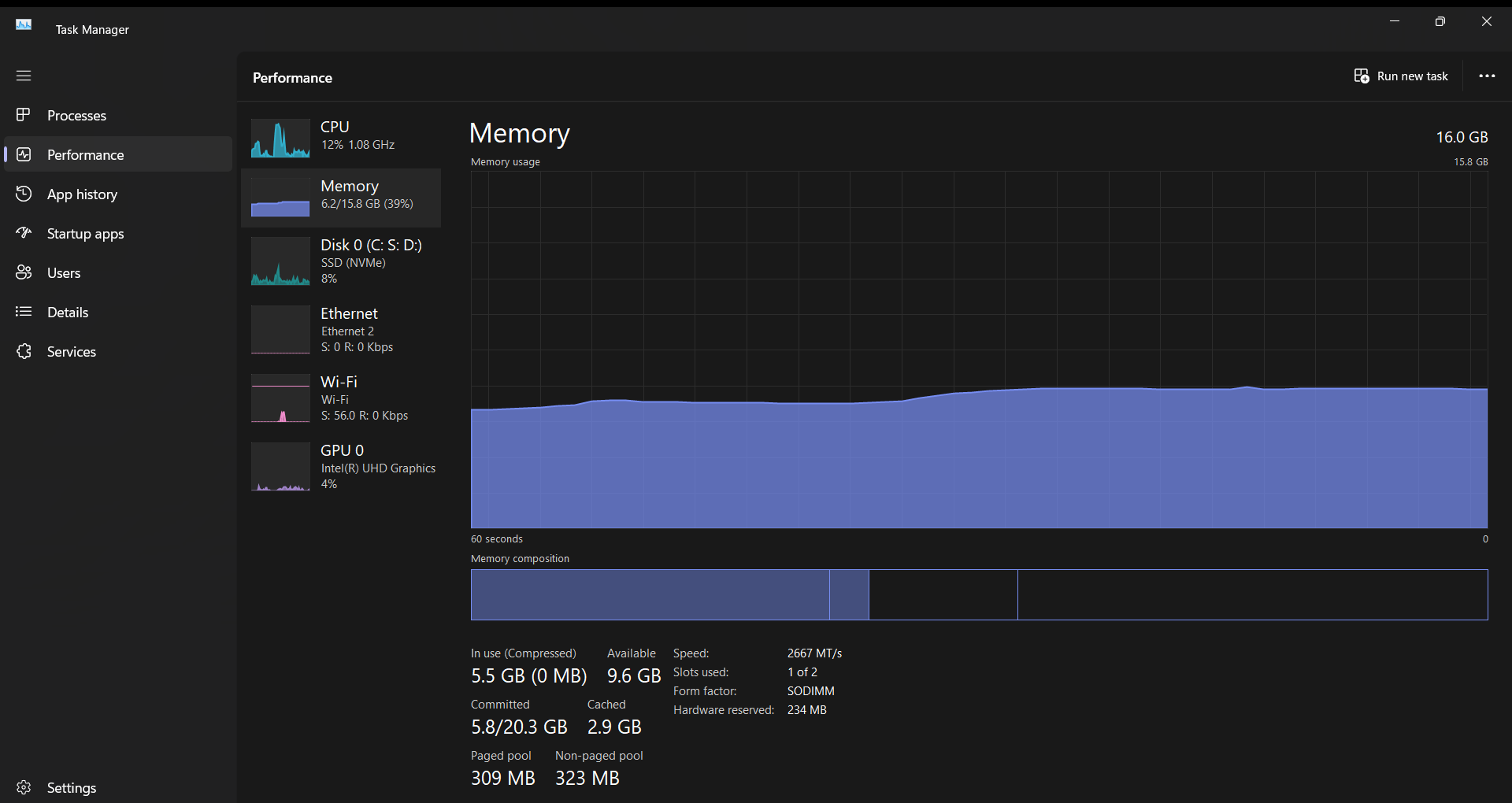Click the Run new task icon
The height and width of the screenshot is (803, 1512).
click(1362, 76)
